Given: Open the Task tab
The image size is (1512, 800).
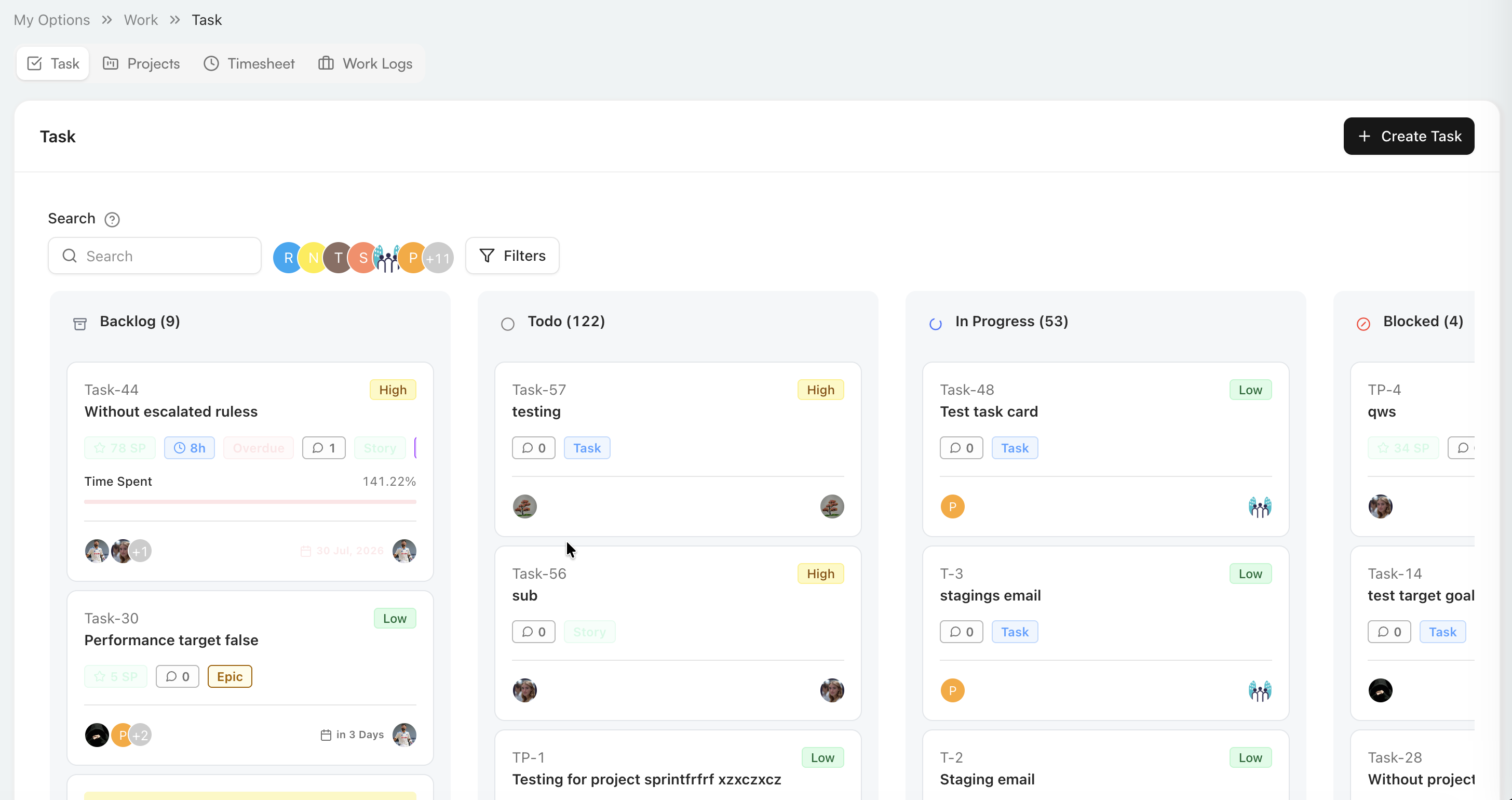Looking at the screenshot, I should (53, 63).
